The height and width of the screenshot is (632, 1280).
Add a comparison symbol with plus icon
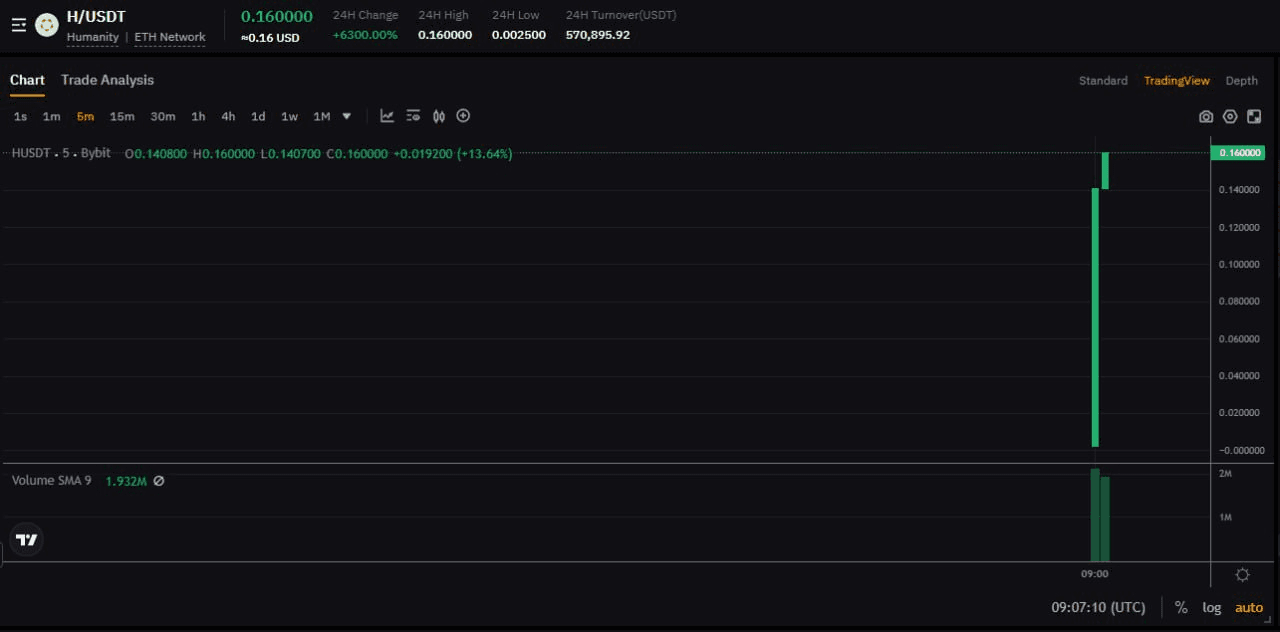point(463,116)
